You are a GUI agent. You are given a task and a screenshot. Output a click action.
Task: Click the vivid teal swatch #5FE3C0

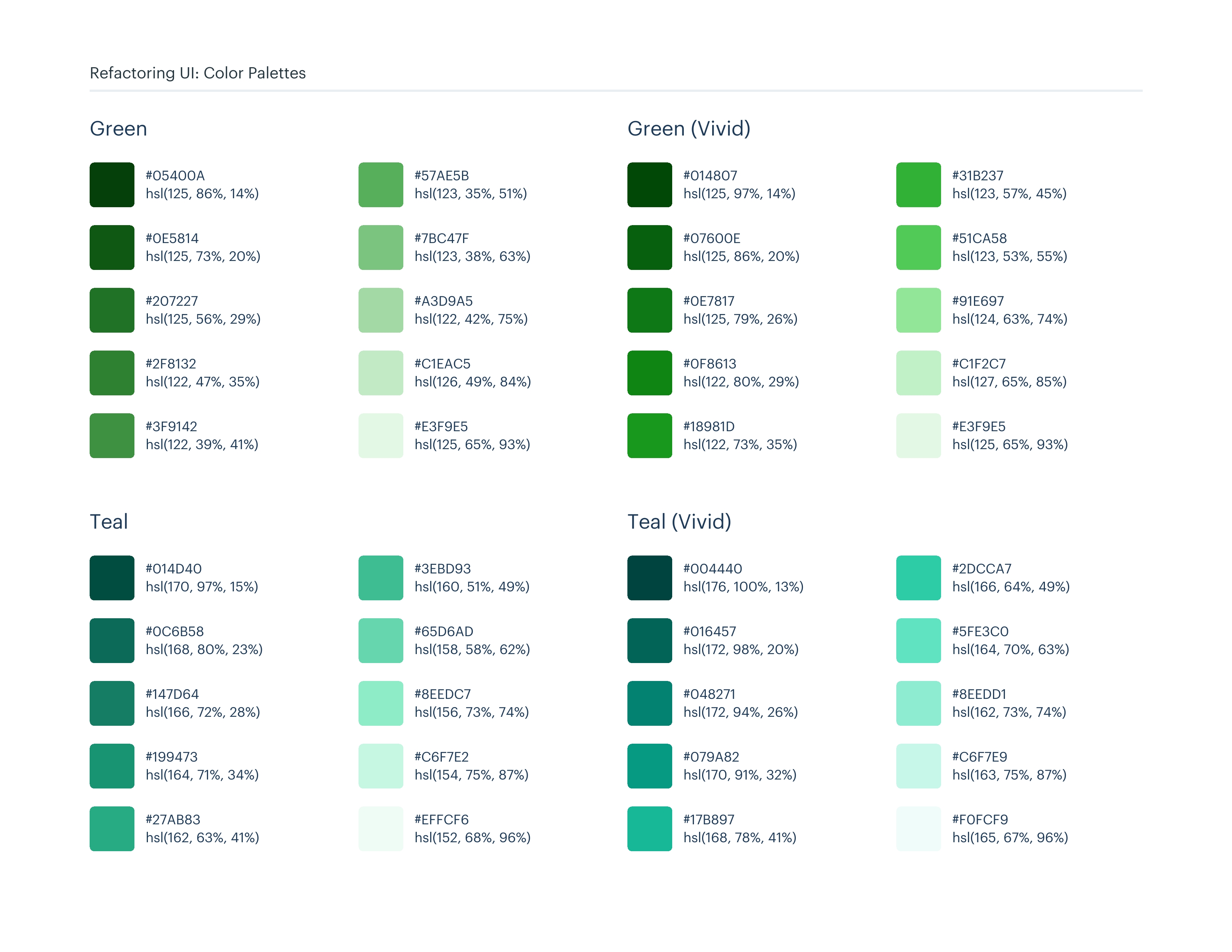[x=918, y=641]
